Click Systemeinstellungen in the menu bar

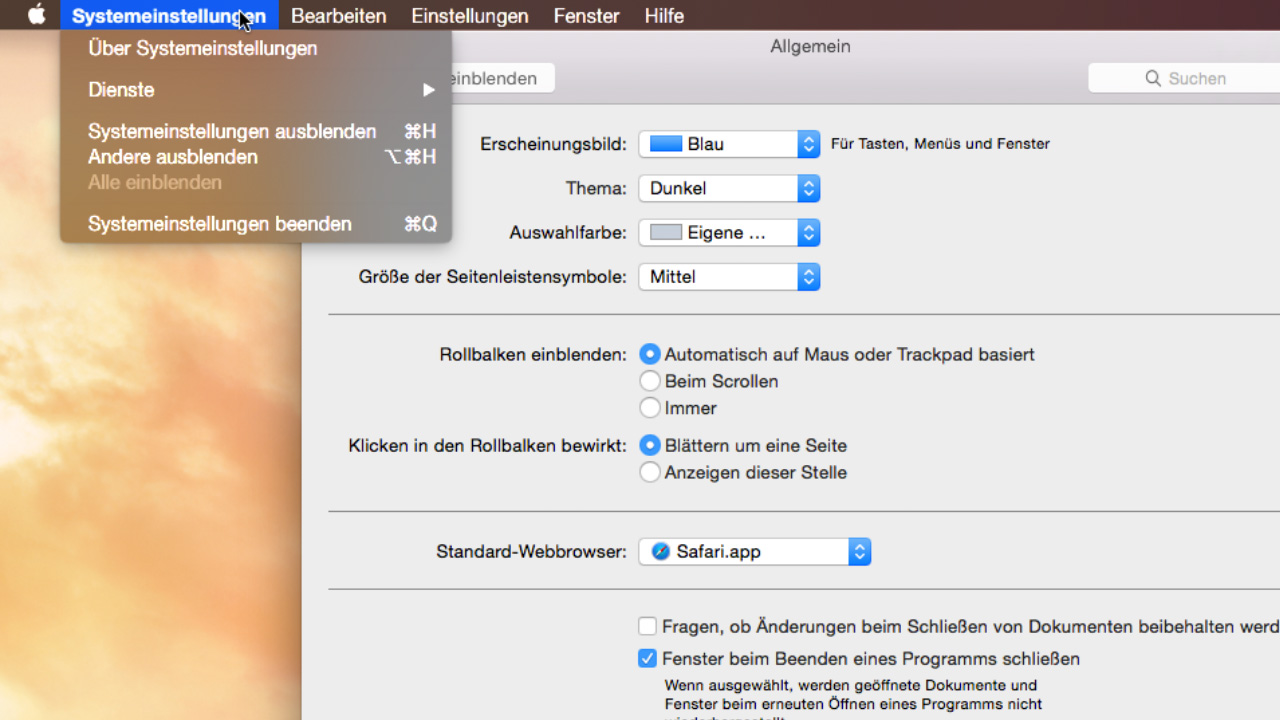click(x=169, y=15)
